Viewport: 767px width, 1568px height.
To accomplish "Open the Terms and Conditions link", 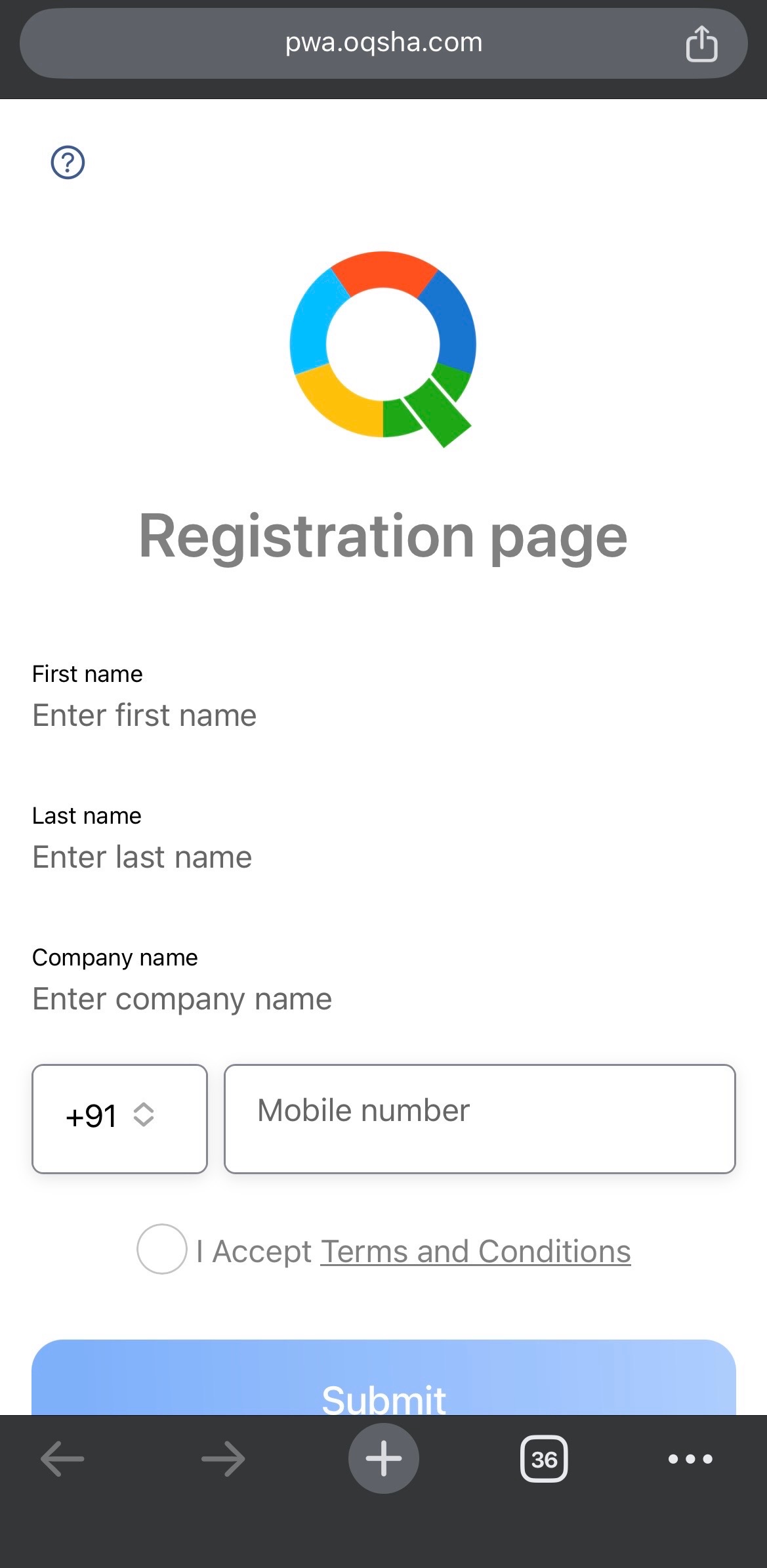I will click(475, 1251).
